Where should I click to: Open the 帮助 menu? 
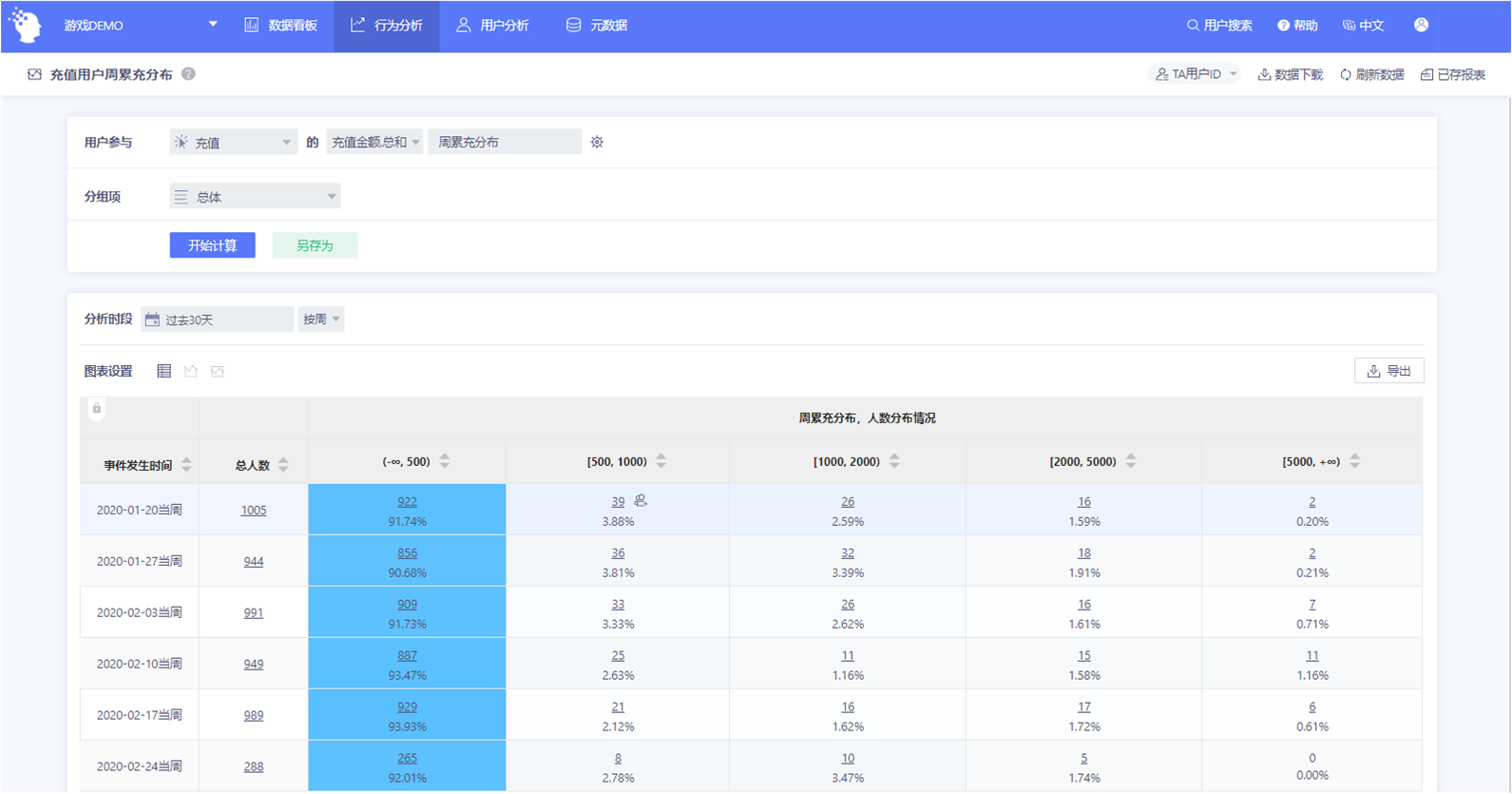click(1297, 26)
